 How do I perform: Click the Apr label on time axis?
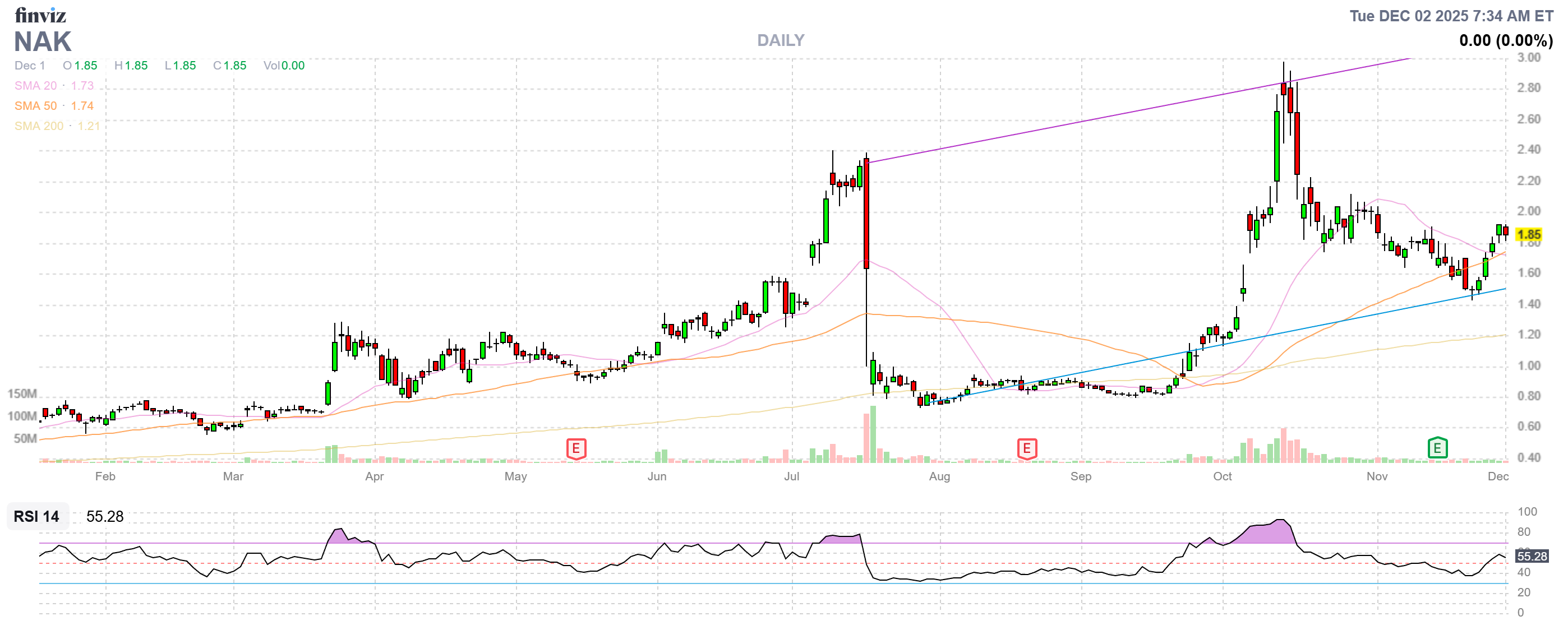[x=375, y=476]
